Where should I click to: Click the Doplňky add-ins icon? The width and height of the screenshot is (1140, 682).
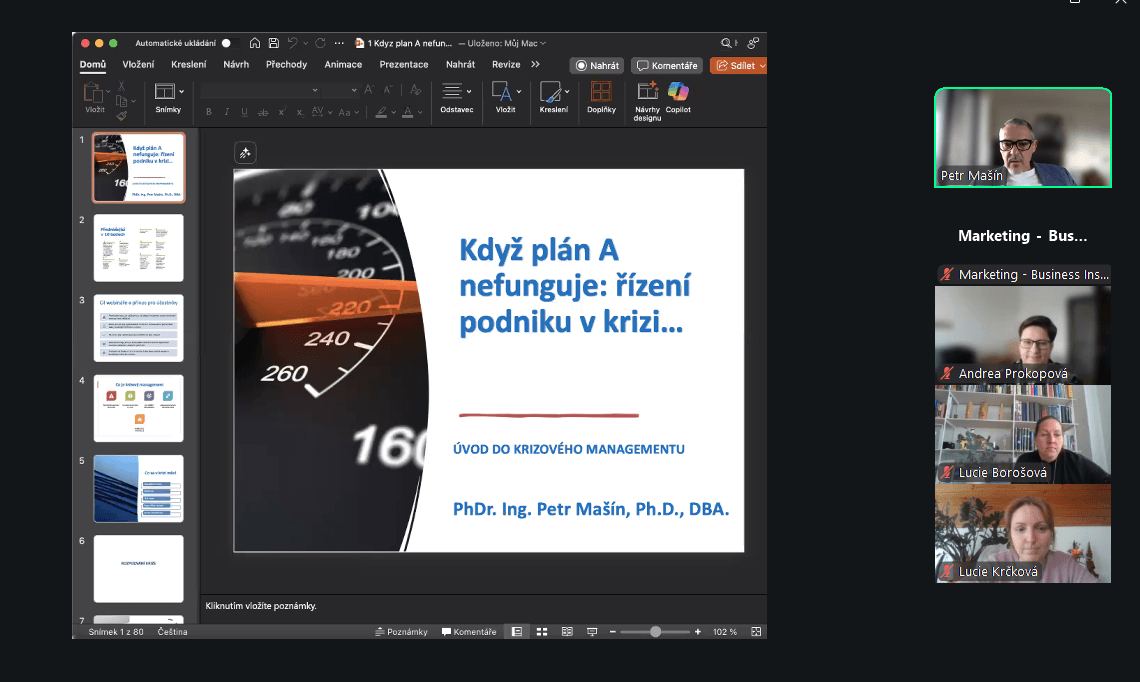coord(601,93)
